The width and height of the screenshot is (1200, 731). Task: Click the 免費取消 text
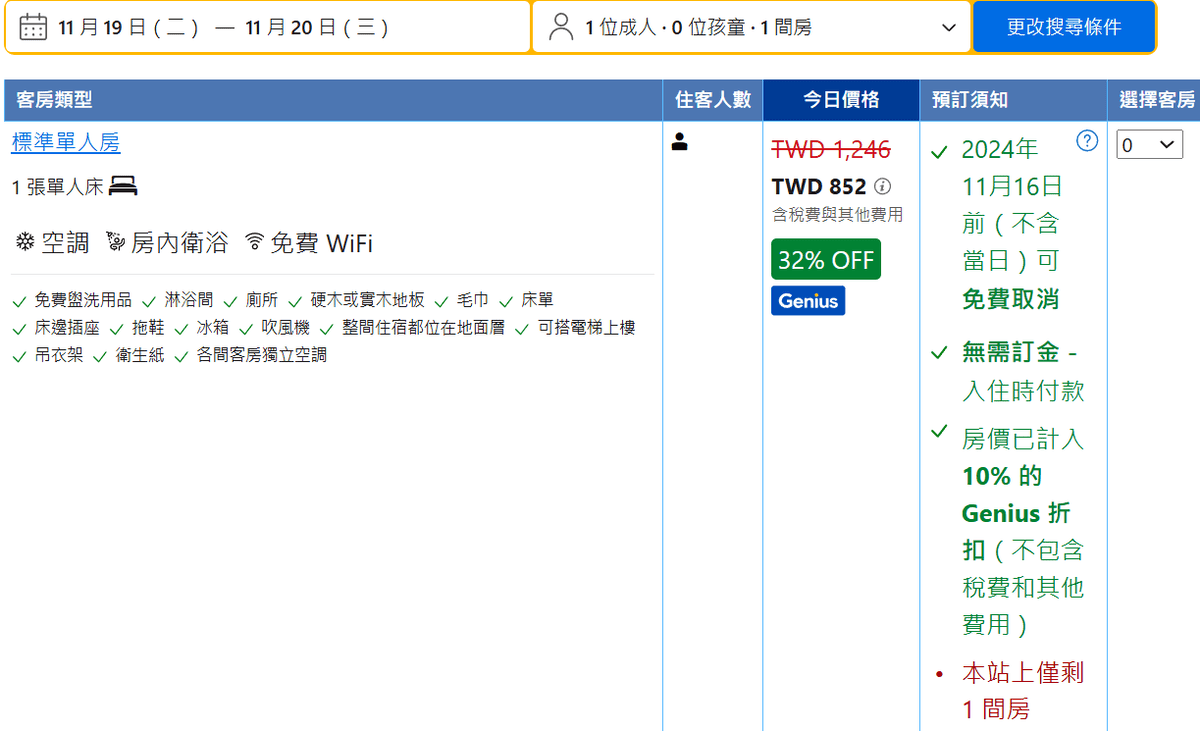[x=1010, y=299]
